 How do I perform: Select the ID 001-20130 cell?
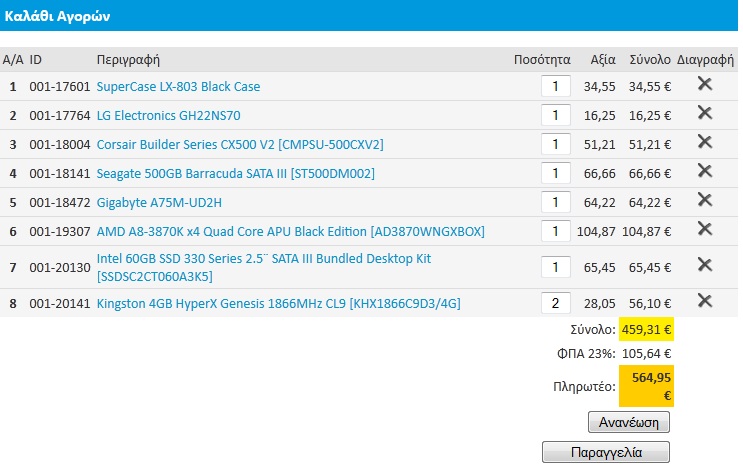(x=60, y=268)
